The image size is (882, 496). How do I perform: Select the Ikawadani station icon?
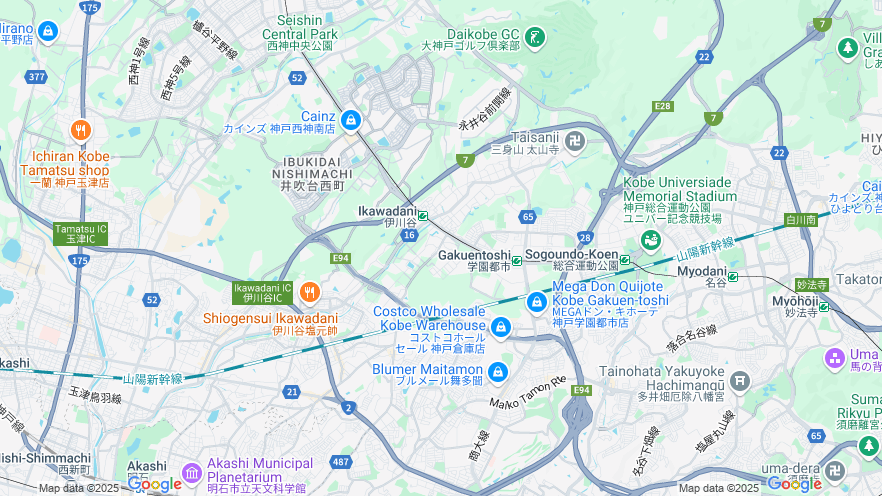coord(423,215)
